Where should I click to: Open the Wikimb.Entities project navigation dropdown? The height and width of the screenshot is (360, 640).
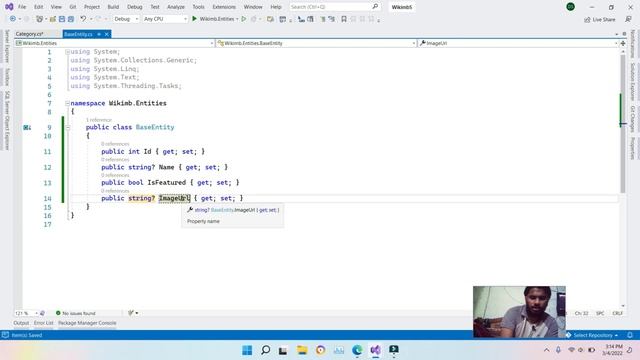click(115, 43)
